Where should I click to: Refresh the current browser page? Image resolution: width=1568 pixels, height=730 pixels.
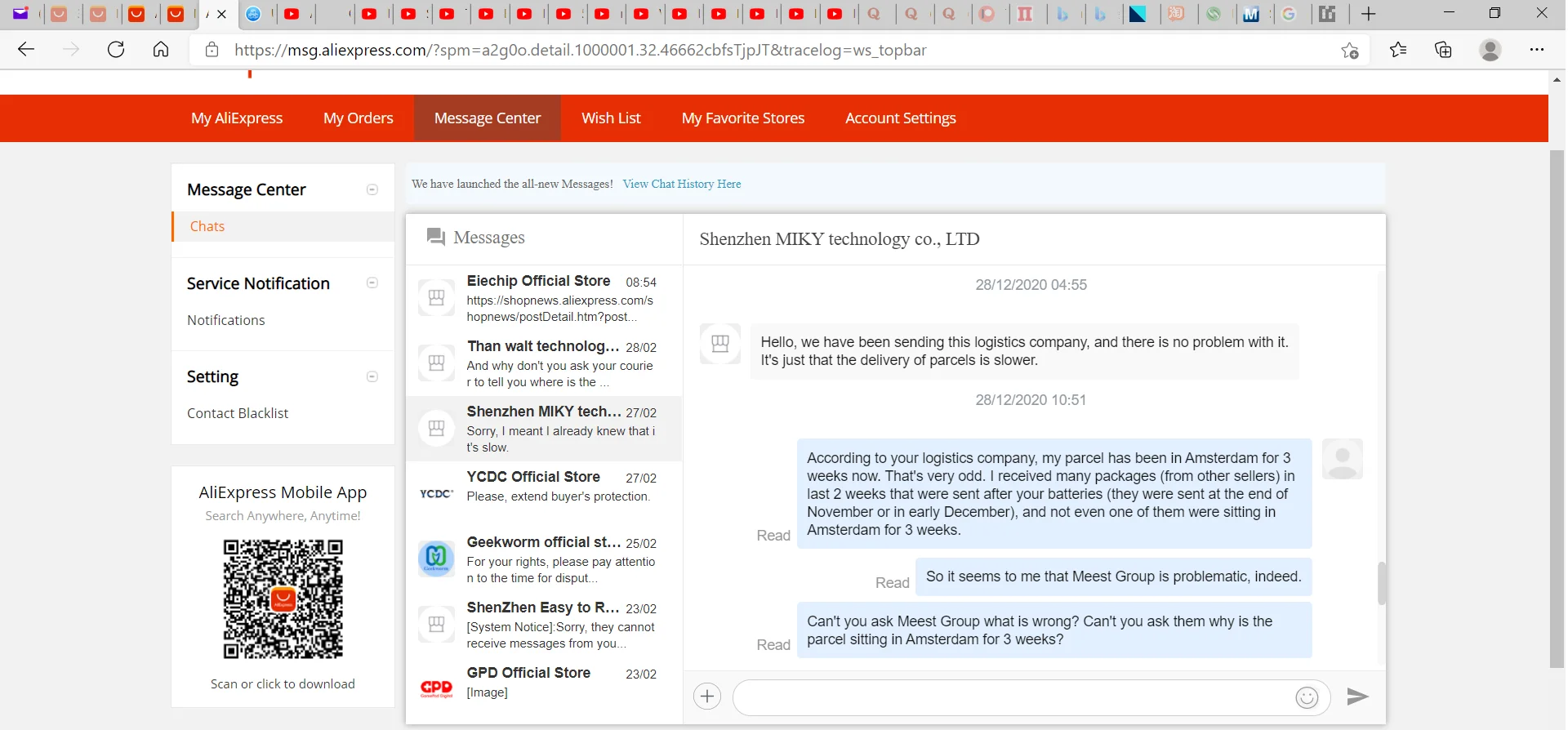[x=116, y=50]
